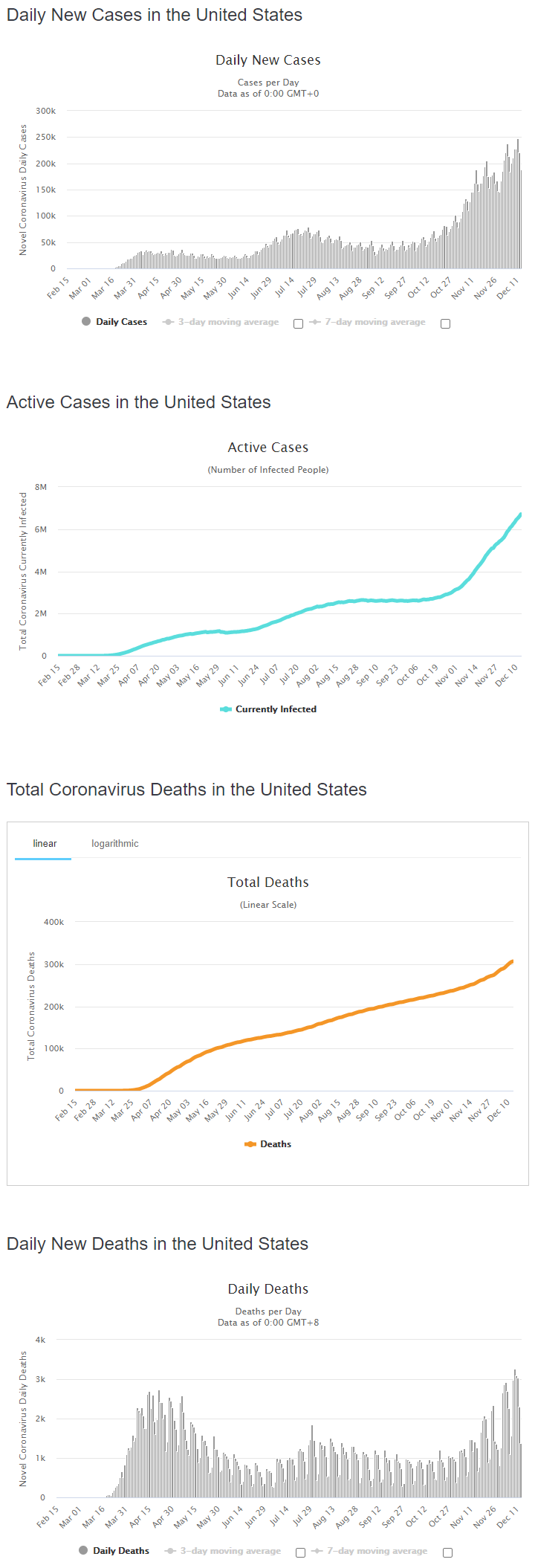Hide the Currently Infected series via its label
Screen dimensions: 535x1568
pyautogui.click(x=276, y=709)
